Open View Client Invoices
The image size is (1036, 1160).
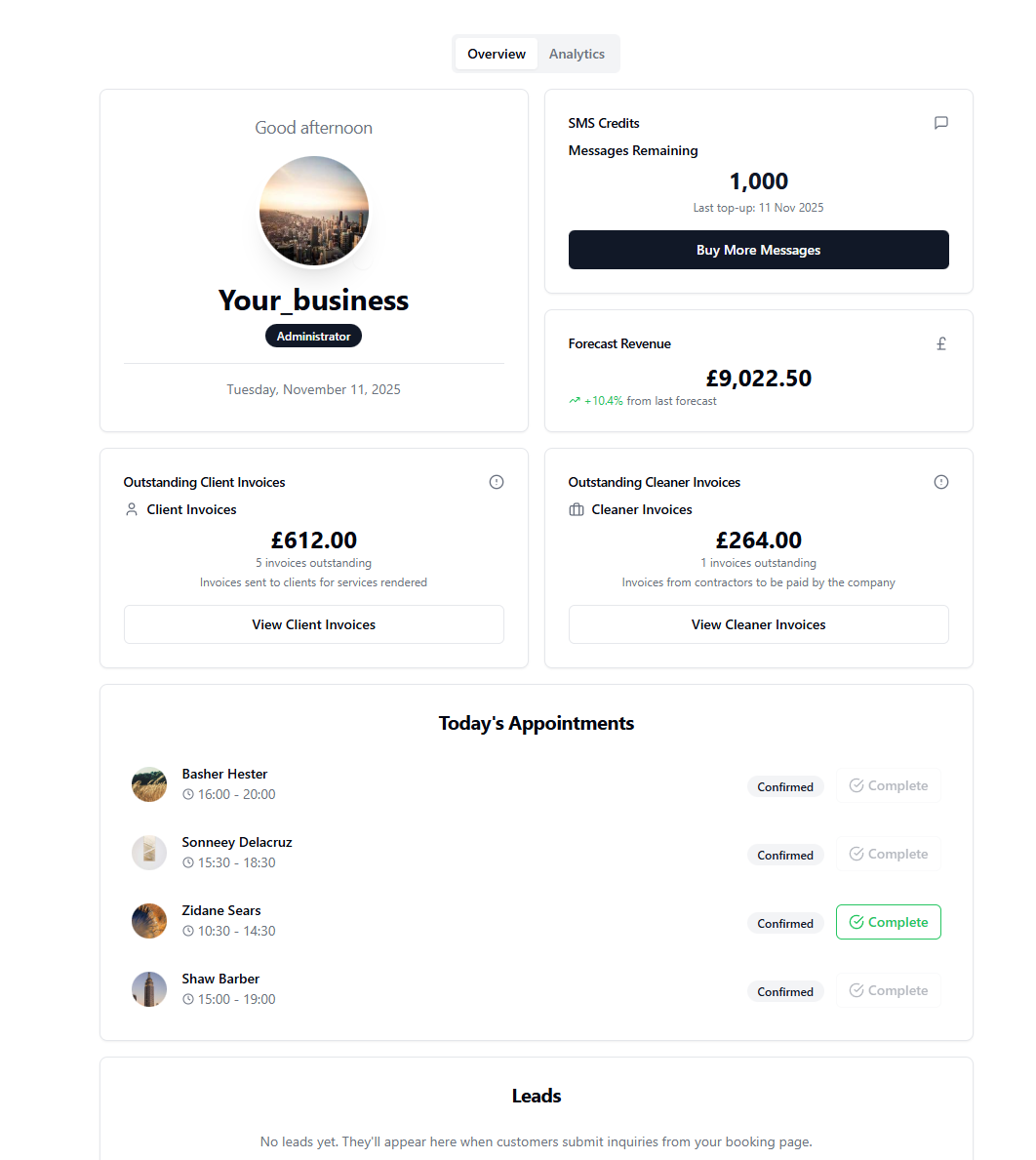(x=313, y=623)
